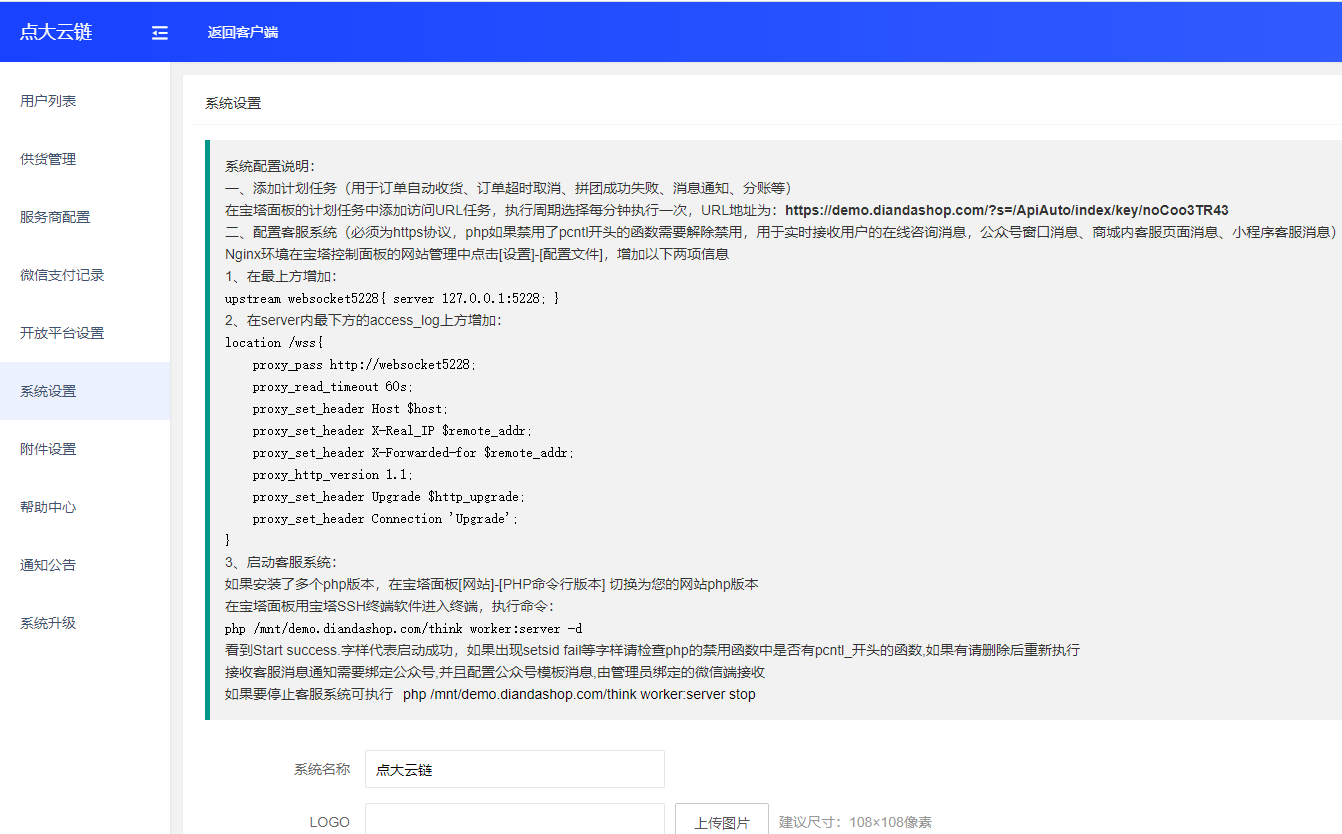Click the 建议尺寸 108×108像素 hint
Image resolution: width=1342 pixels, height=834 pixels.
click(855, 822)
